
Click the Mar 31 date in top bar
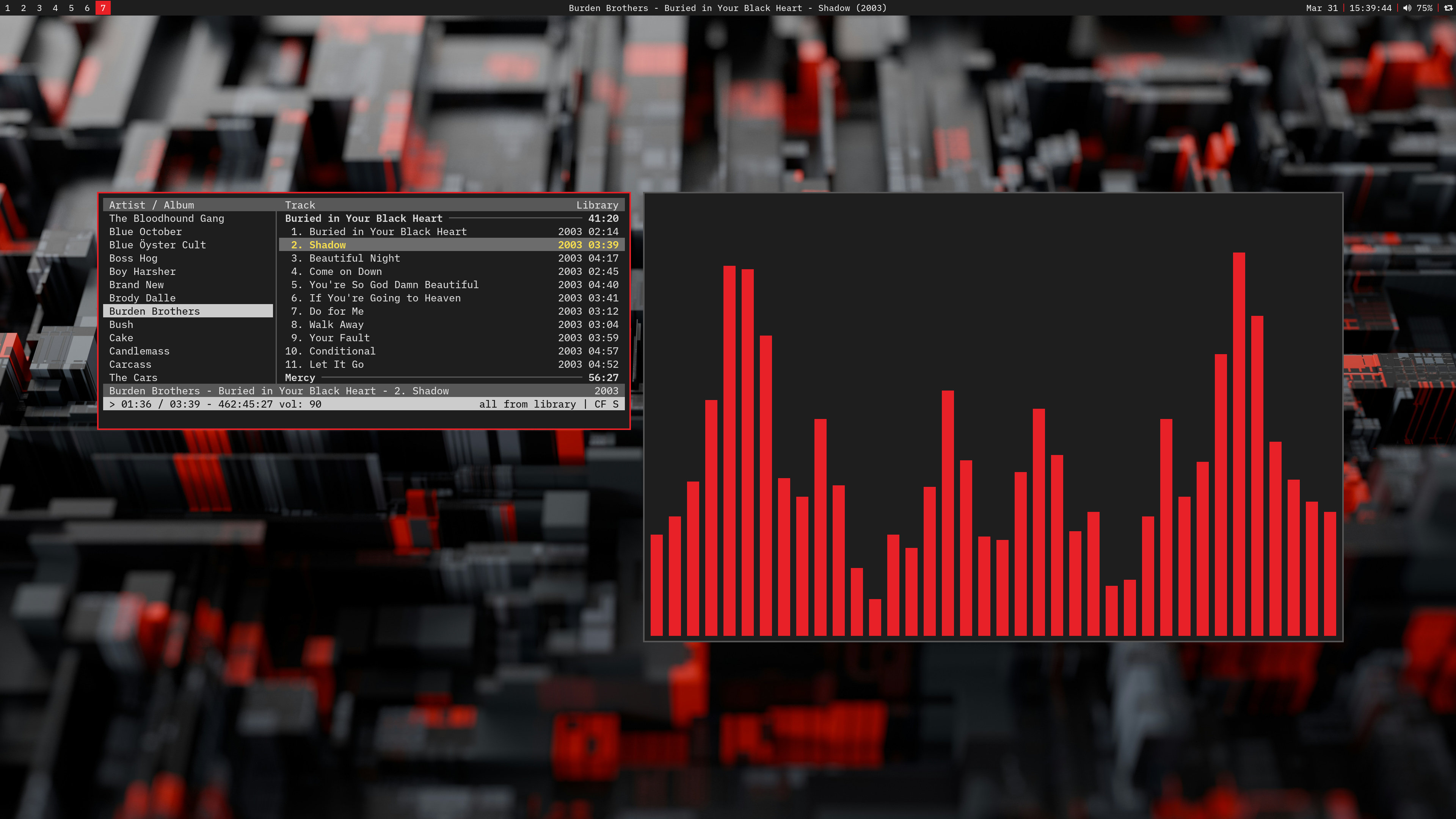pos(1321,8)
